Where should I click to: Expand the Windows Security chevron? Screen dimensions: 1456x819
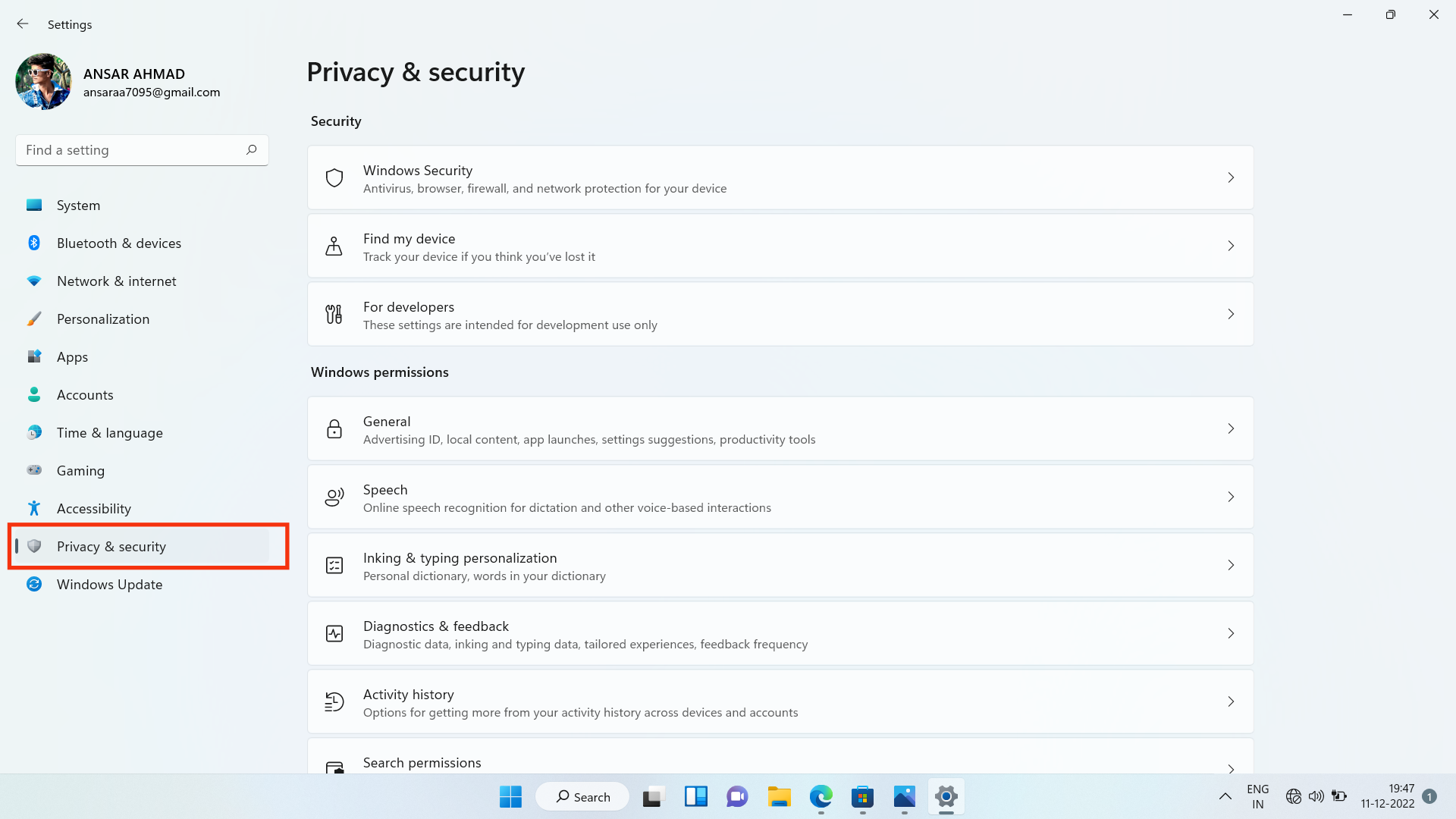tap(1231, 178)
